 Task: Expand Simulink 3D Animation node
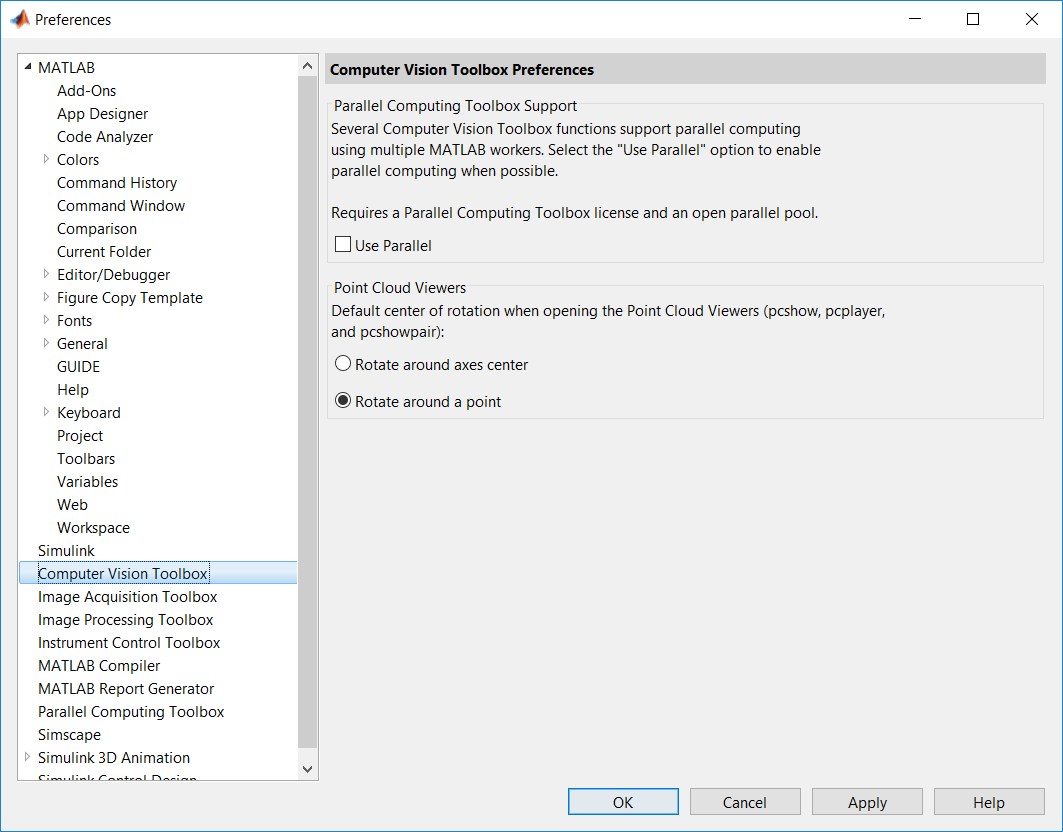[27, 757]
